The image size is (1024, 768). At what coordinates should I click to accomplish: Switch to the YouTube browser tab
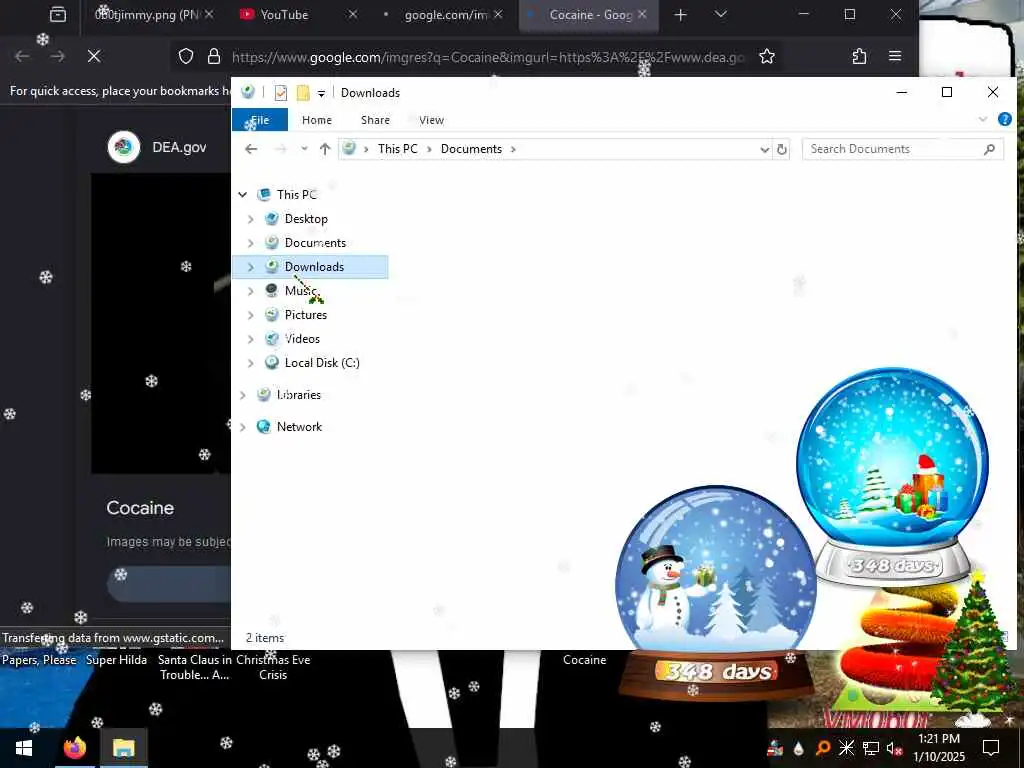click(x=298, y=15)
